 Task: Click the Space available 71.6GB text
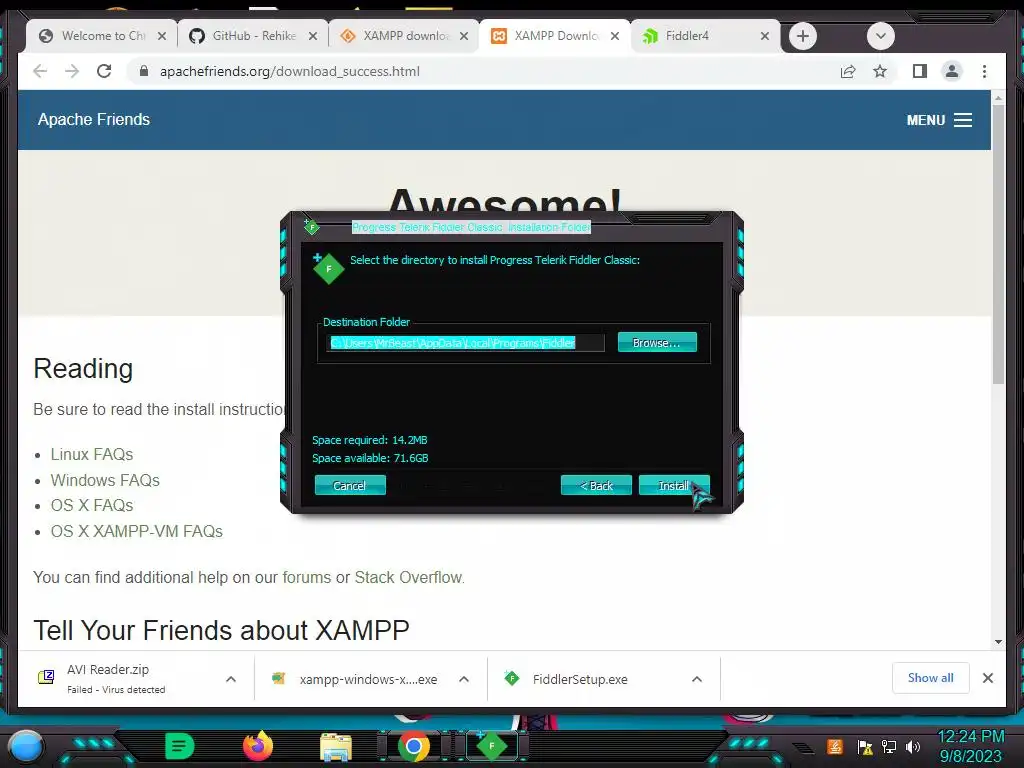(x=370, y=458)
